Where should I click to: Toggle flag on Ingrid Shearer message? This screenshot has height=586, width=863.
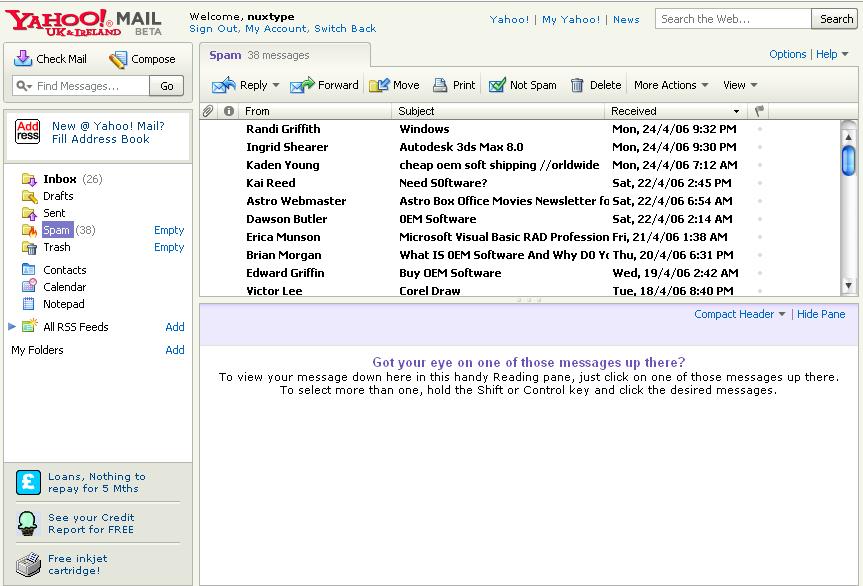pyautogui.click(x=760, y=147)
